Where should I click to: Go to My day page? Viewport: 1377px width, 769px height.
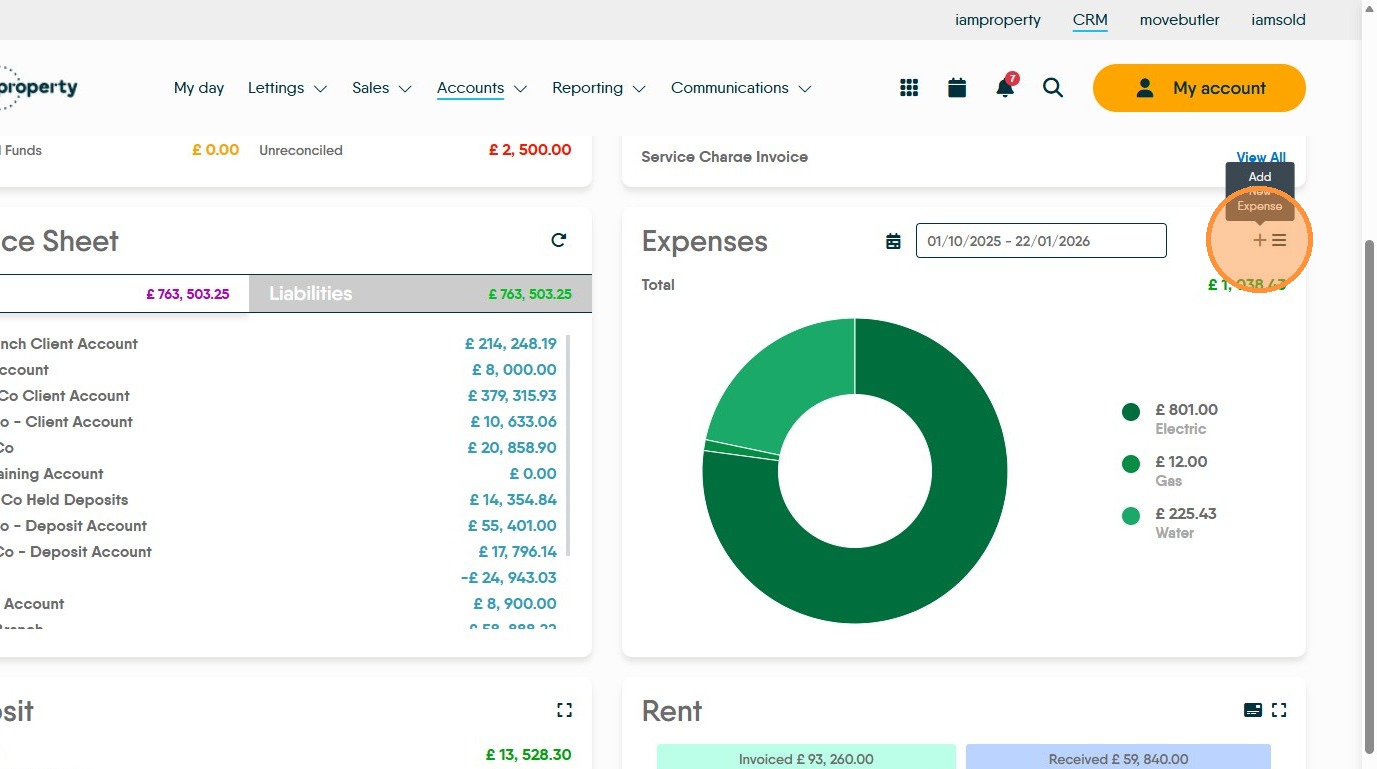pos(199,88)
